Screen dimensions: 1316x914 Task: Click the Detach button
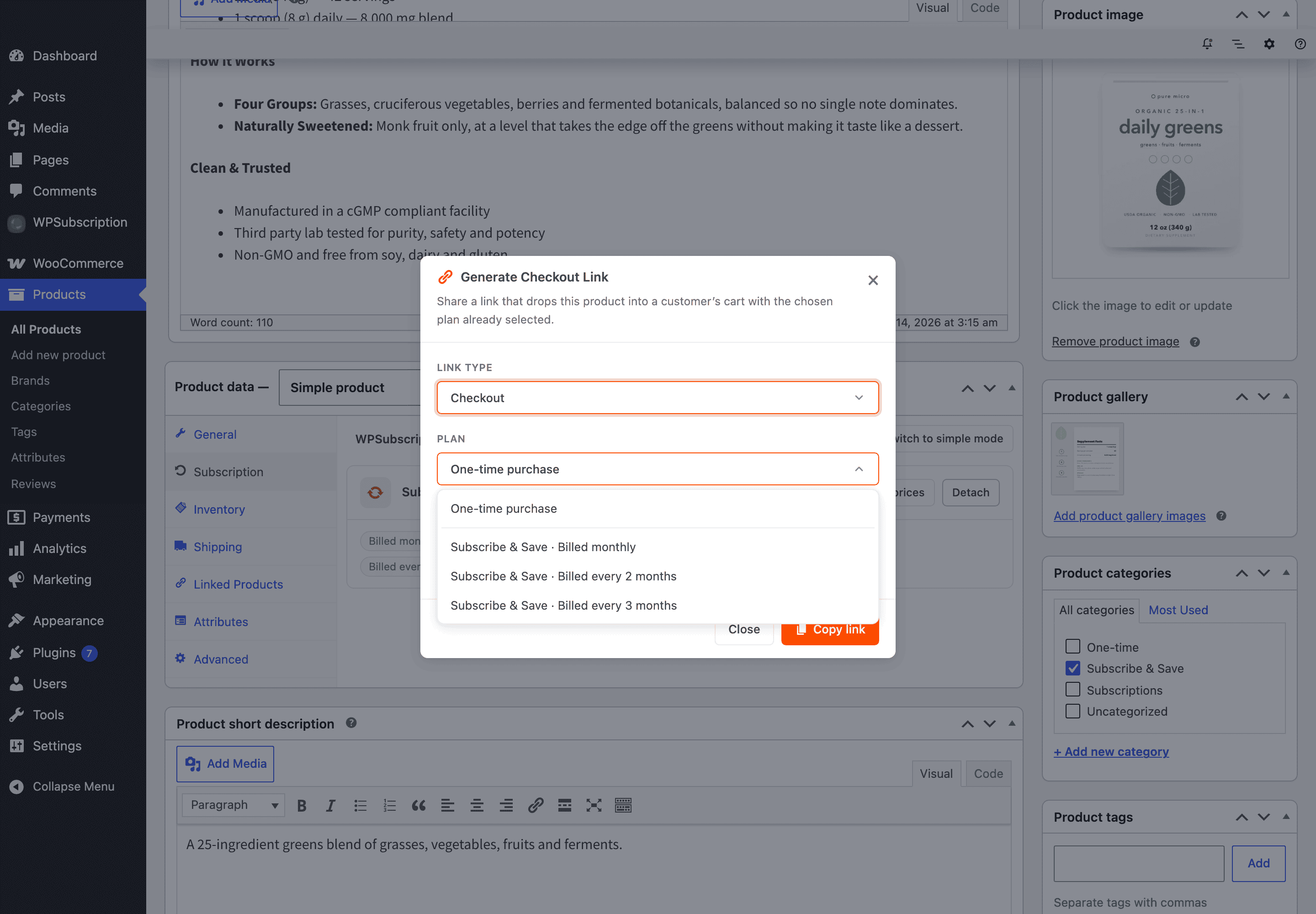(x=970, y=493)
